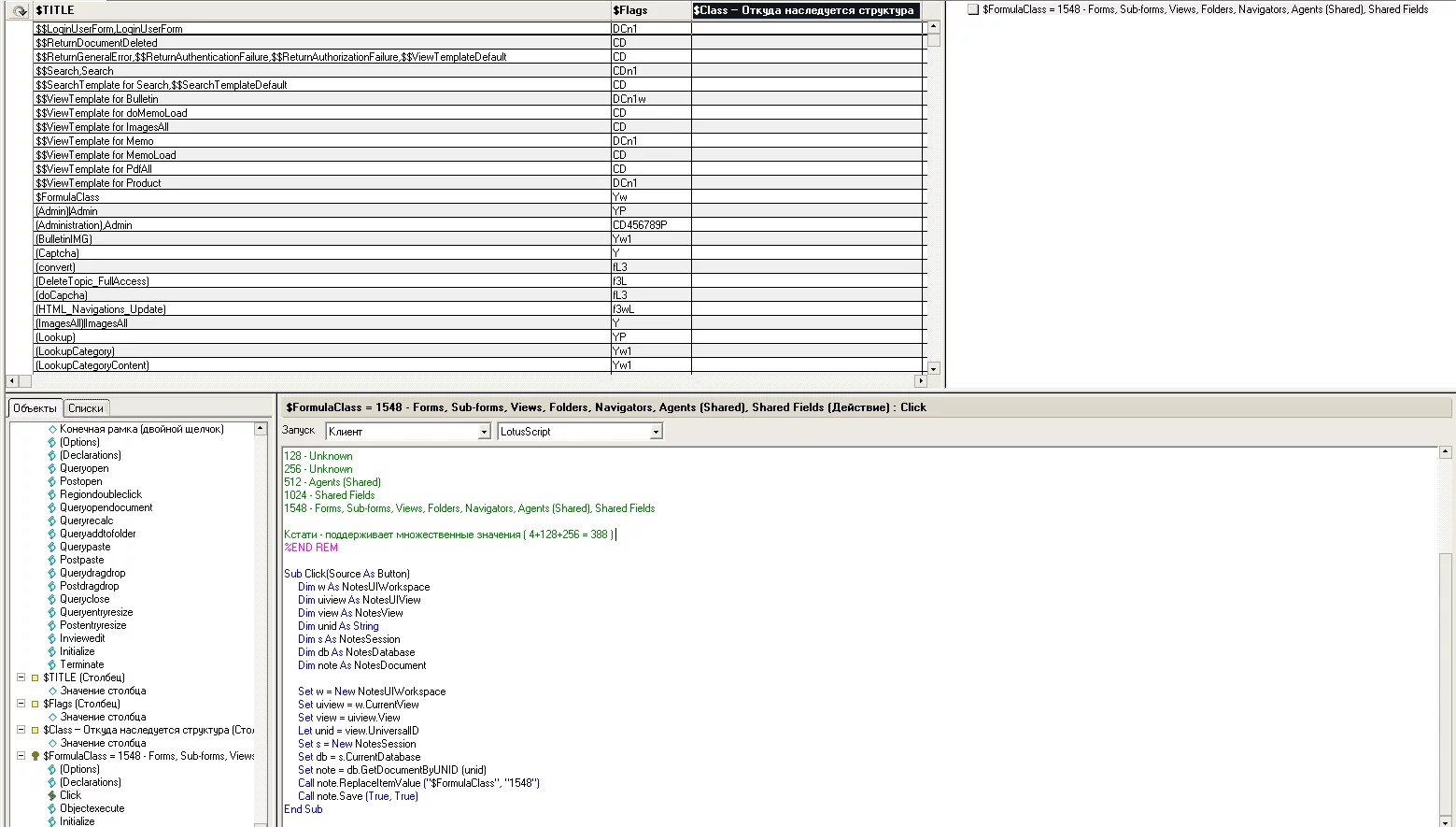Screen dimensions: 1456x827
Task: Click the script icon next to Postopen
Action: (x=52, y=482)
